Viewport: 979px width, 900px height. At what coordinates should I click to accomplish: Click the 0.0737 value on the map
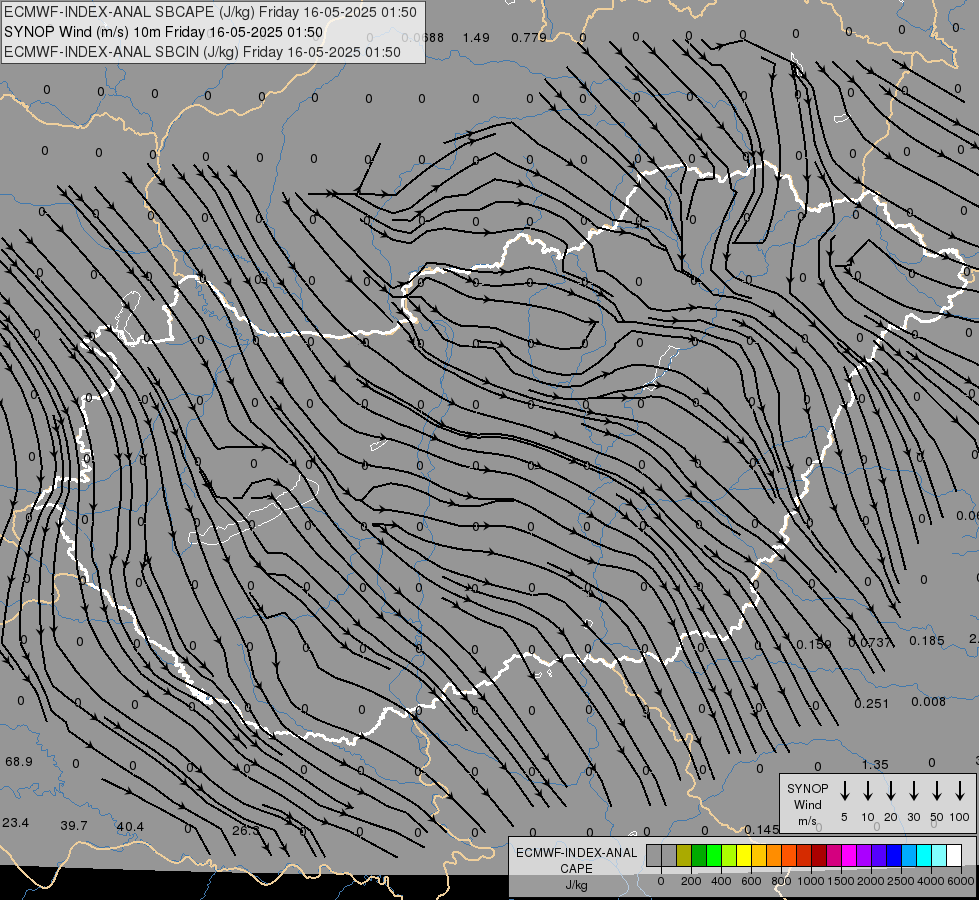[x=870, y=643]
